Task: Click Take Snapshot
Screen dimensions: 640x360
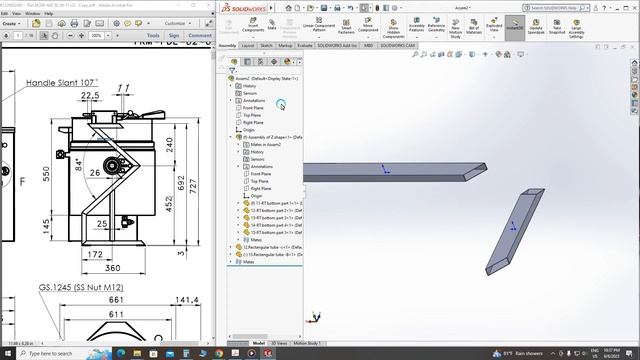Action: click(x=557, y=27)
